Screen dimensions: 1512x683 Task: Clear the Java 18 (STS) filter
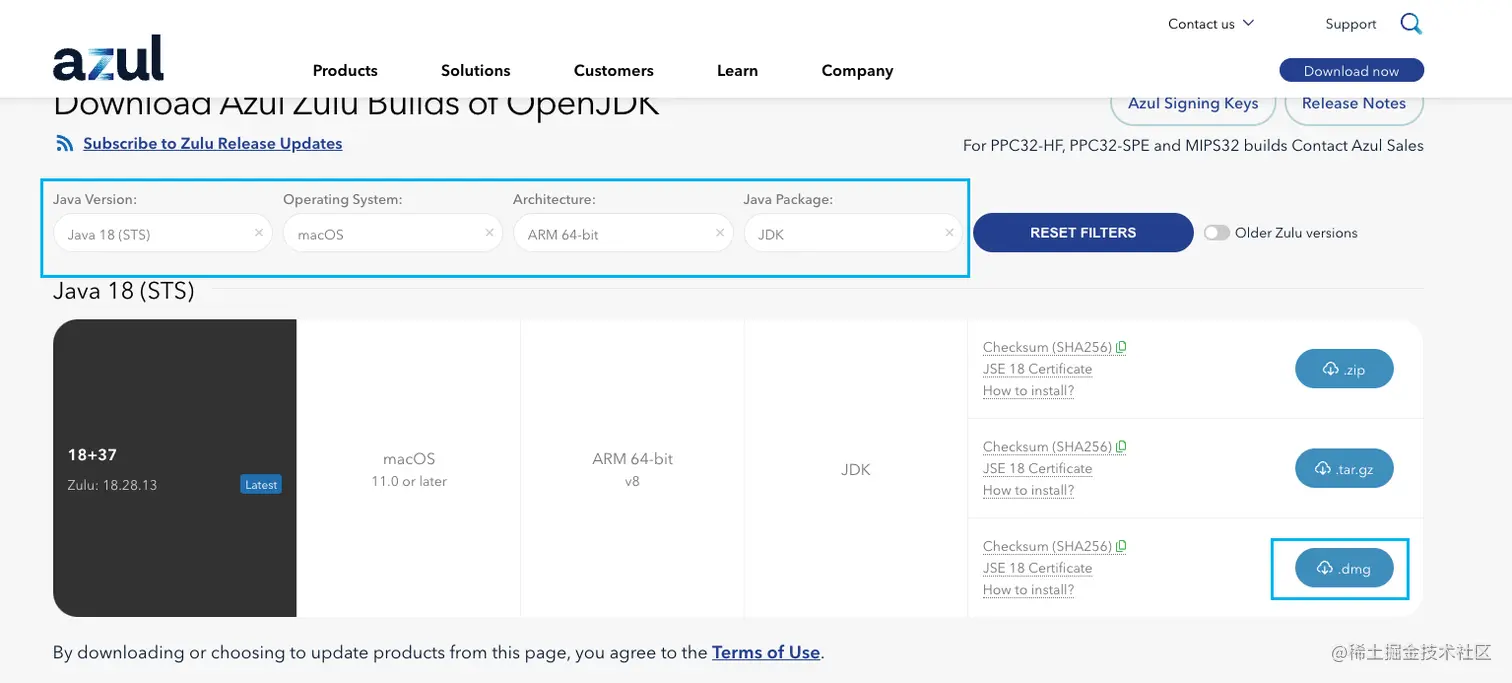tap(259, 233)
